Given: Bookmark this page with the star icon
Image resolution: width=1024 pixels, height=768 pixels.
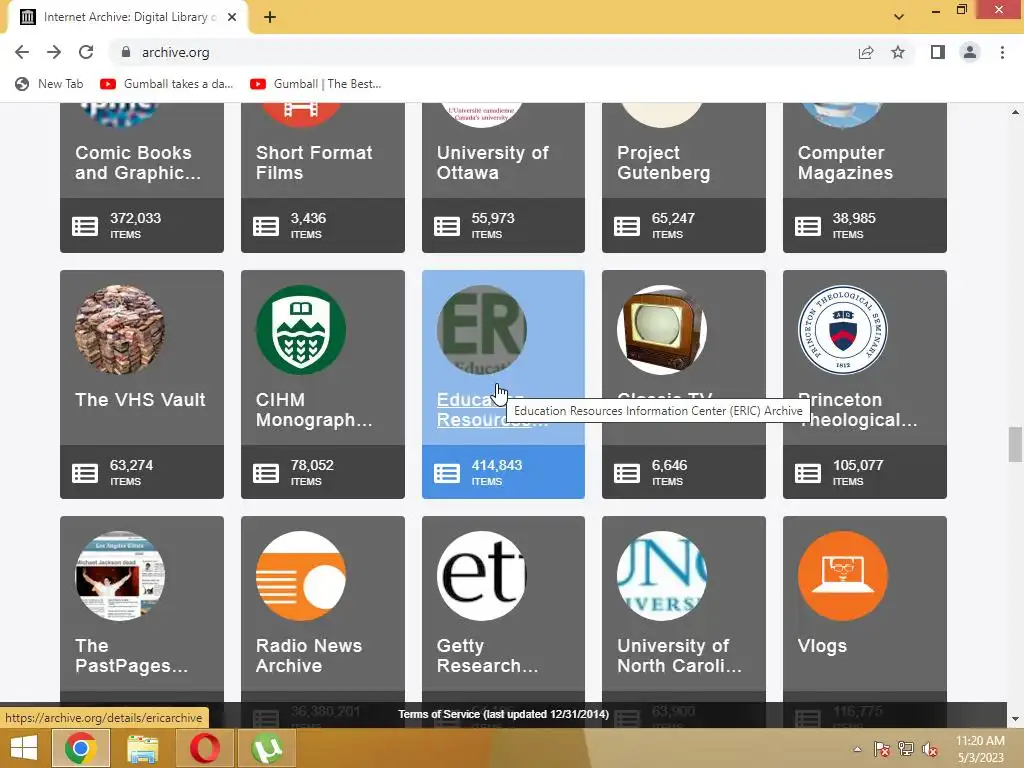Looking at the screenshot, I should [x=898, y=52].
